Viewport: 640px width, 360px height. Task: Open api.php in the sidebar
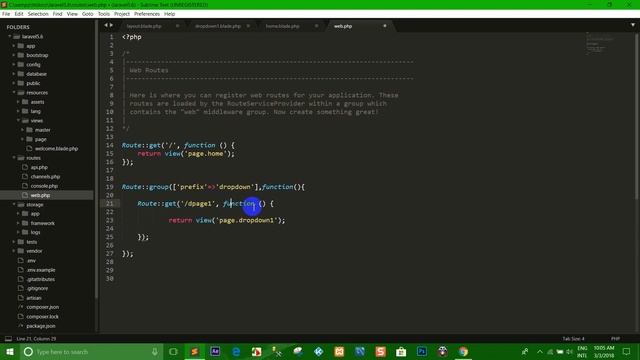39,167
